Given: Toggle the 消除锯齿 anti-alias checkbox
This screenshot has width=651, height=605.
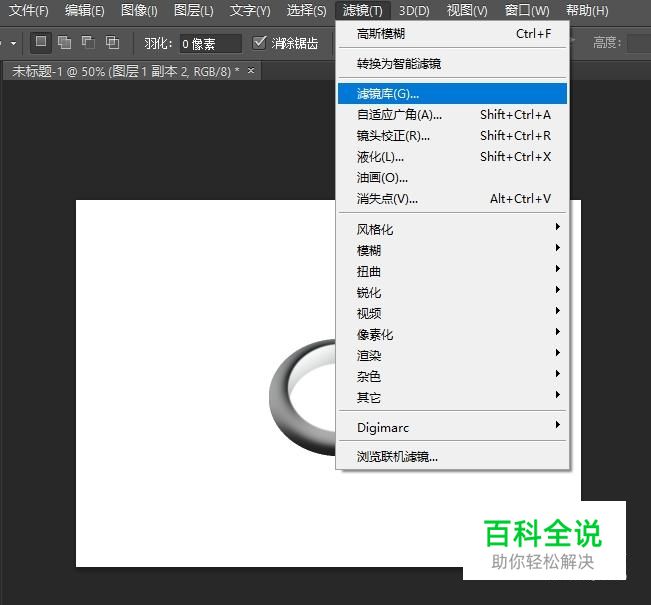Looking at the screenshot, I should (259, 42).
